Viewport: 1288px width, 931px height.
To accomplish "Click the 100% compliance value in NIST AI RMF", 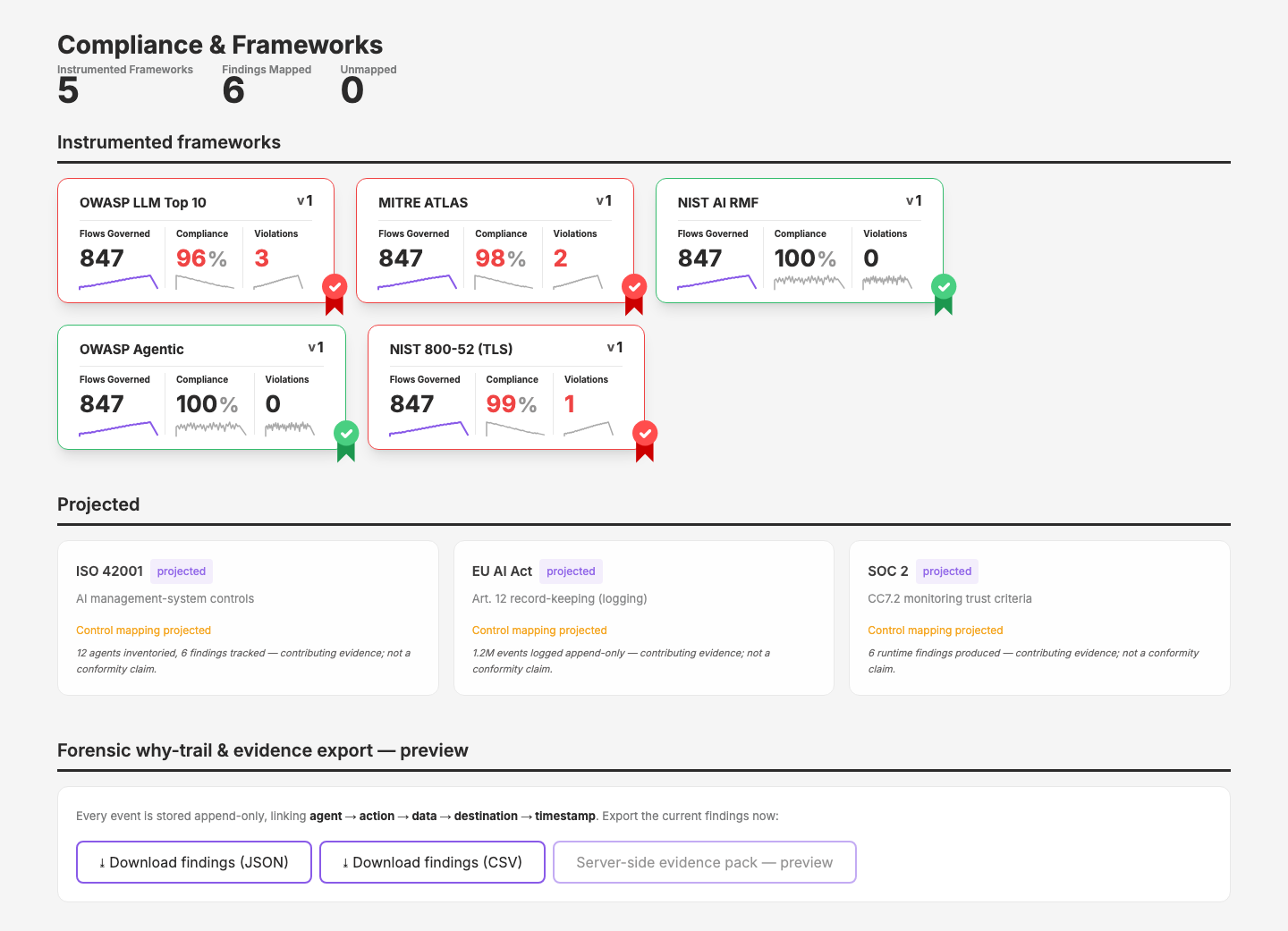I will (x=805, y=258).
